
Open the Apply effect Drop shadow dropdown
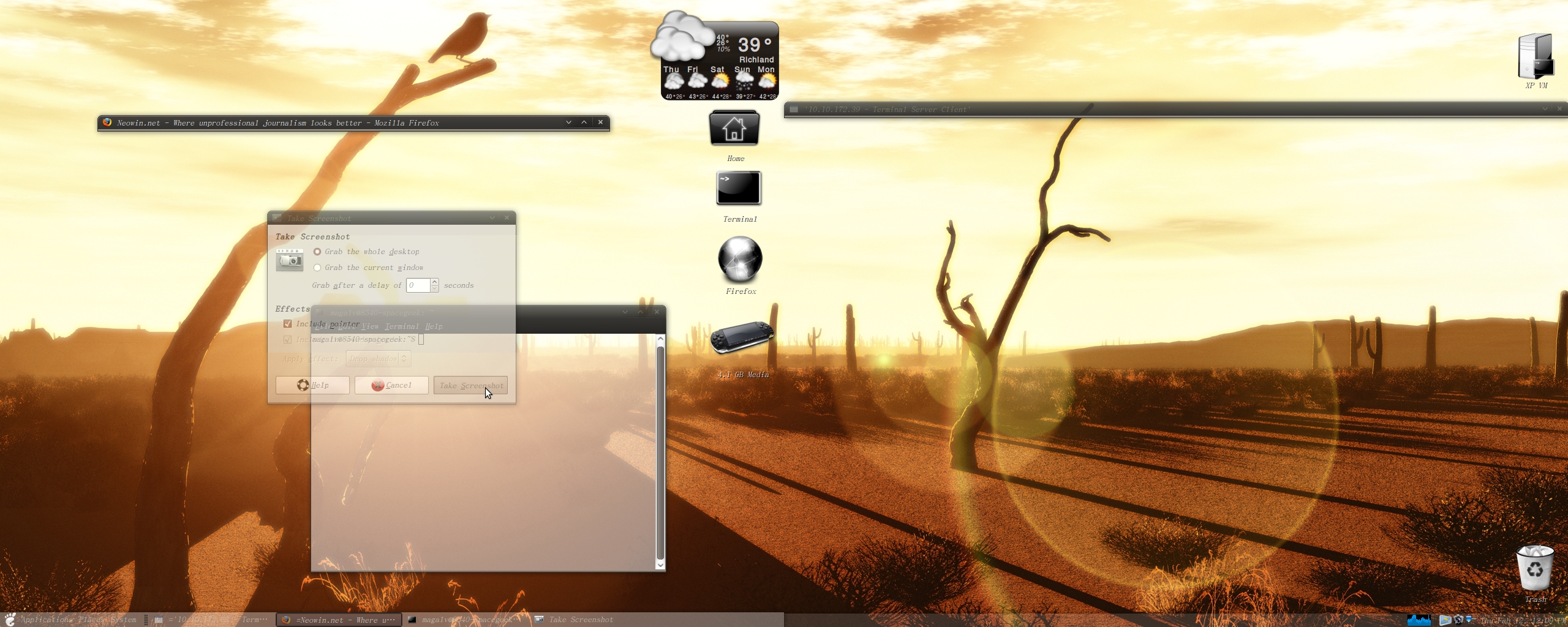point(378,359)
